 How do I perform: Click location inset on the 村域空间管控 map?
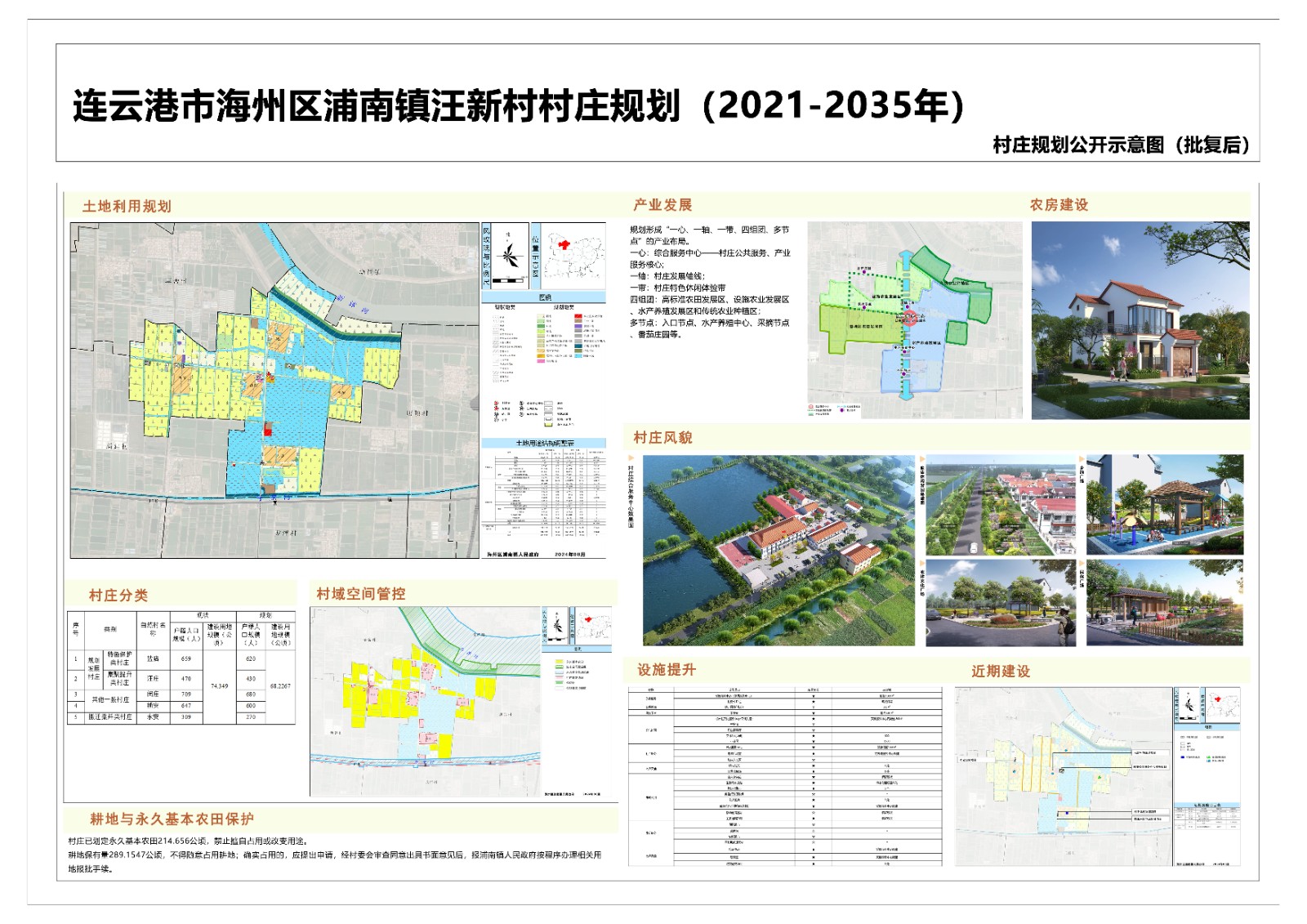point(595,627)
